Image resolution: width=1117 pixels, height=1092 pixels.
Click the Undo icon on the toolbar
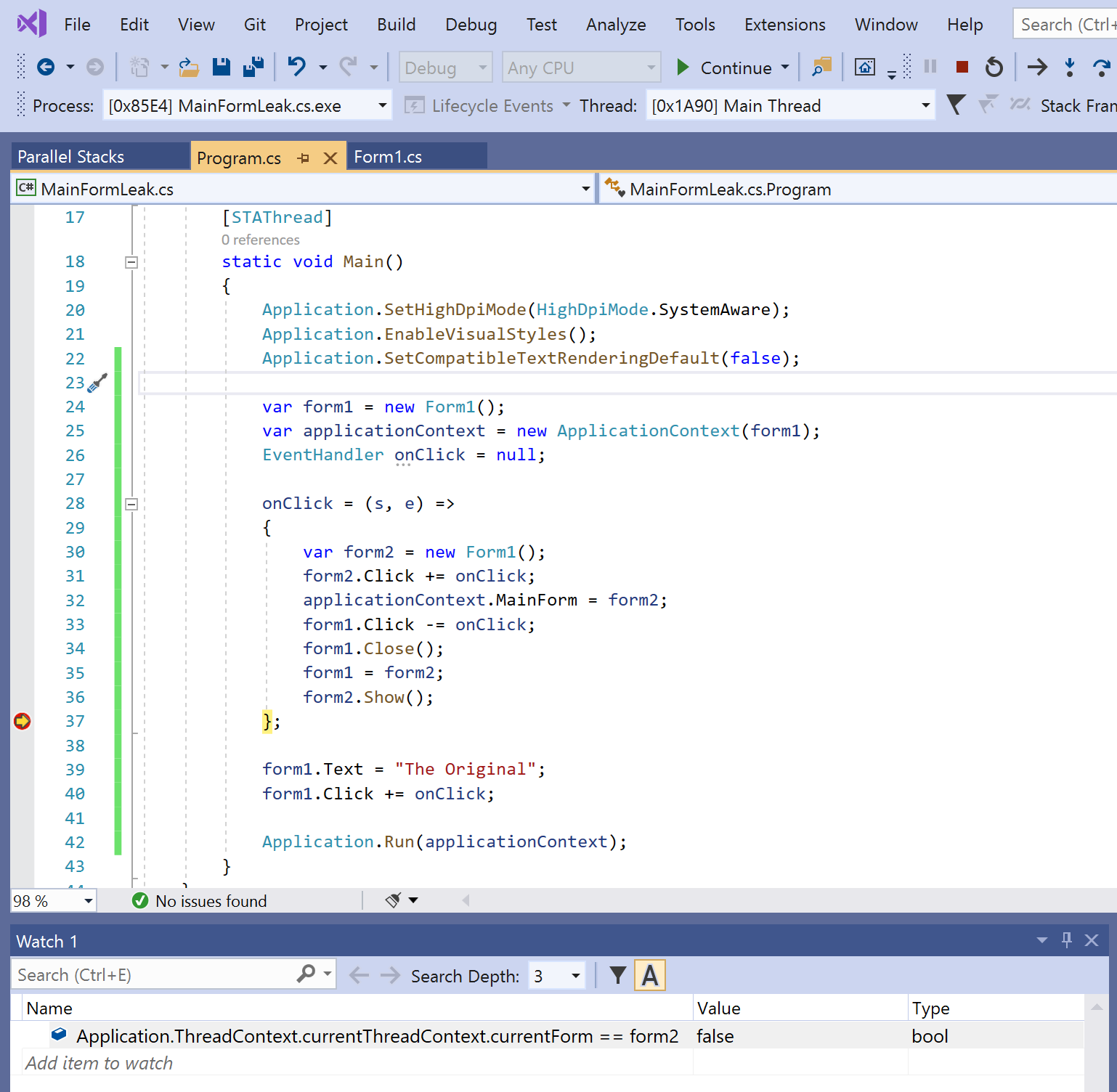pyautogui.click(x=296, y=67)
